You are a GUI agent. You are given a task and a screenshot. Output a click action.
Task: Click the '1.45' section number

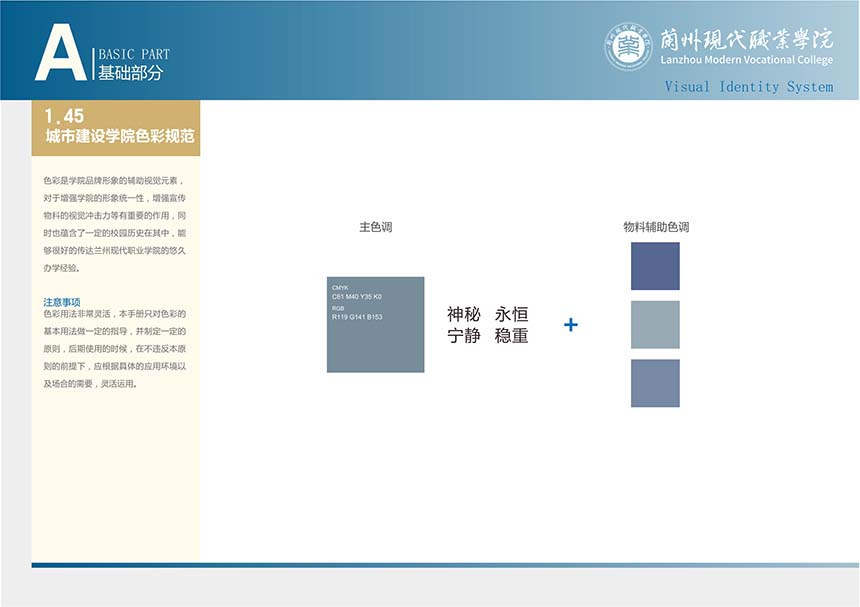(x=64, y=117)
